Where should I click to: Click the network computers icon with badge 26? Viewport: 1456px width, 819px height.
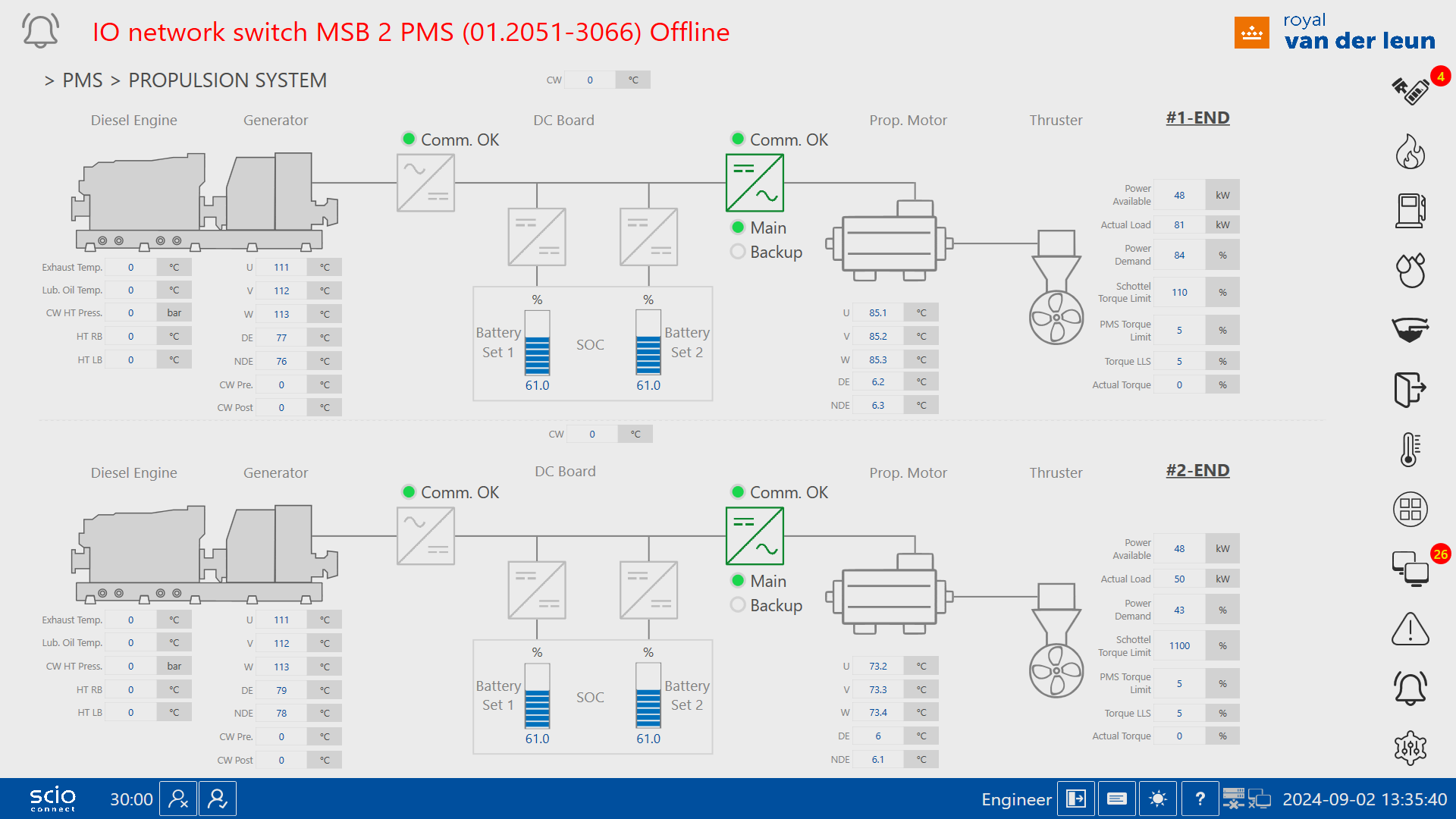(x=1410, y=568)
